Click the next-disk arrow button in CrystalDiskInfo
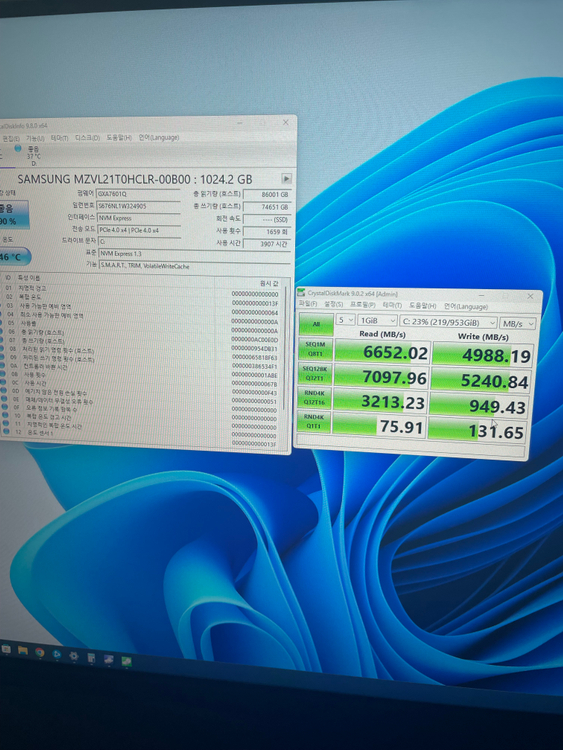The image size is (563, 750). click(286, 178)
